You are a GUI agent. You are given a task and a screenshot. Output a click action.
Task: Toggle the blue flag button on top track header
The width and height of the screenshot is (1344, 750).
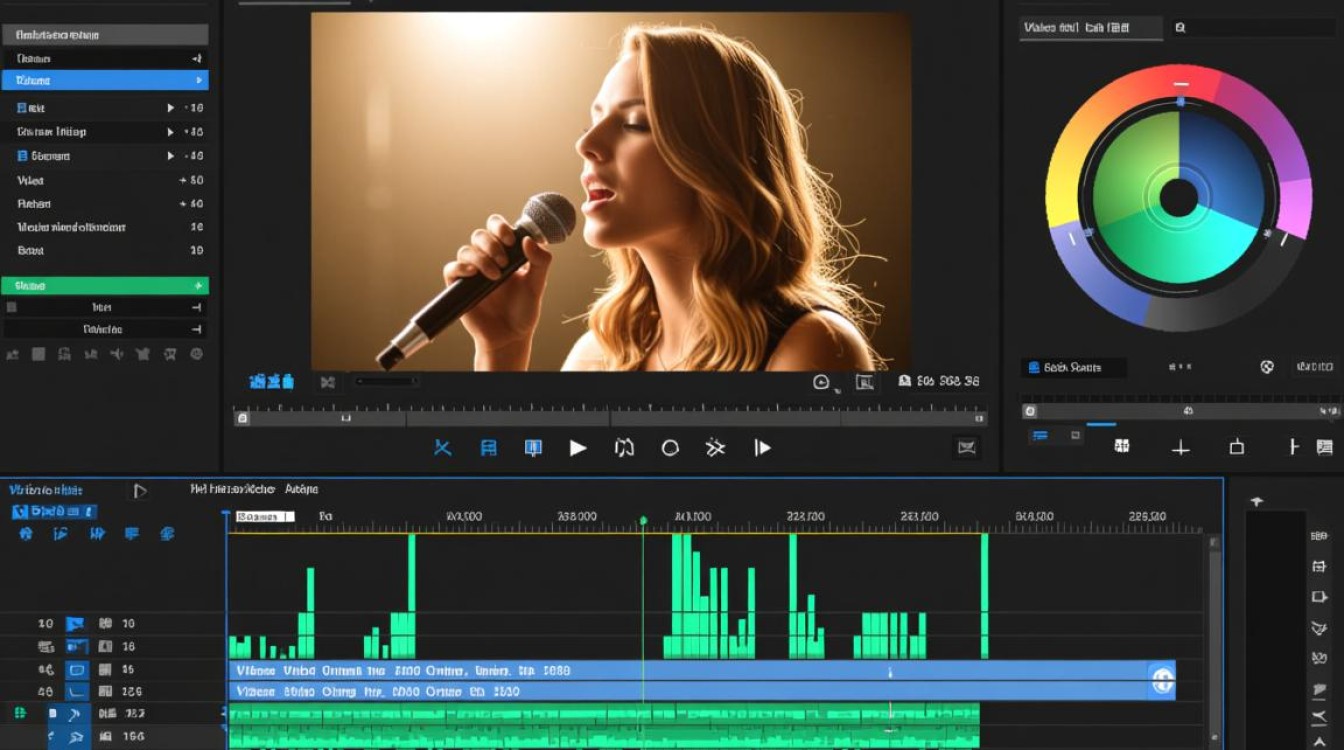pyautogui.click(x=75, y=624)
